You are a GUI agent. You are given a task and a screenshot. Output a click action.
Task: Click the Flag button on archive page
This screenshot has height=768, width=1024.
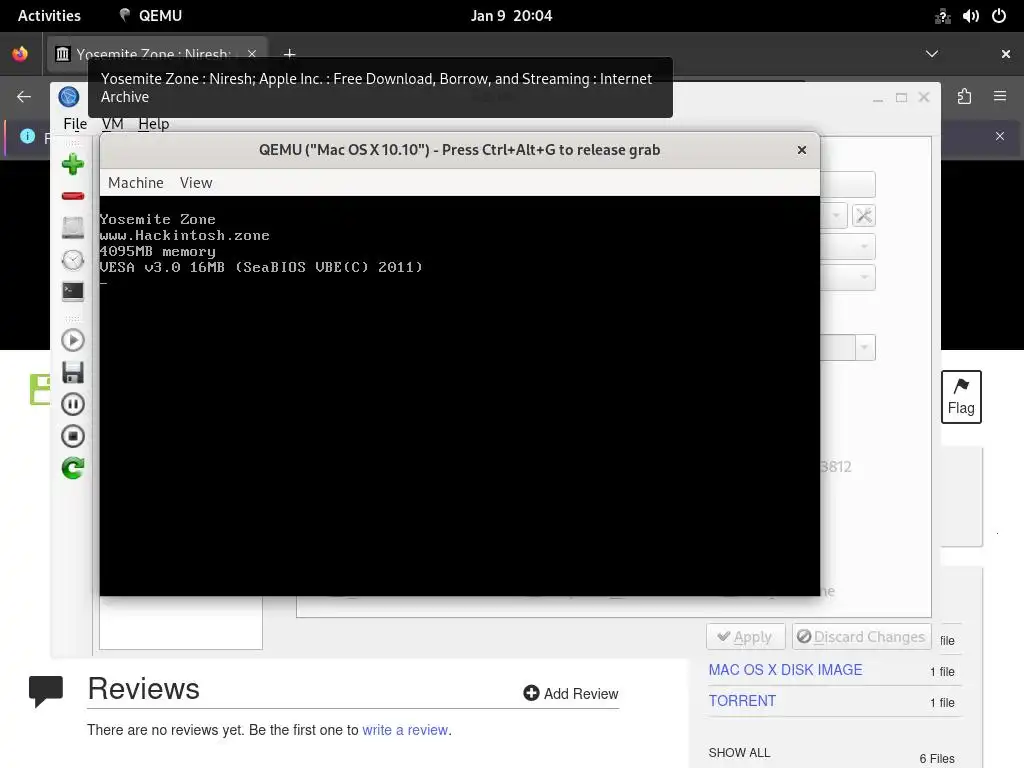pos(961,397)
